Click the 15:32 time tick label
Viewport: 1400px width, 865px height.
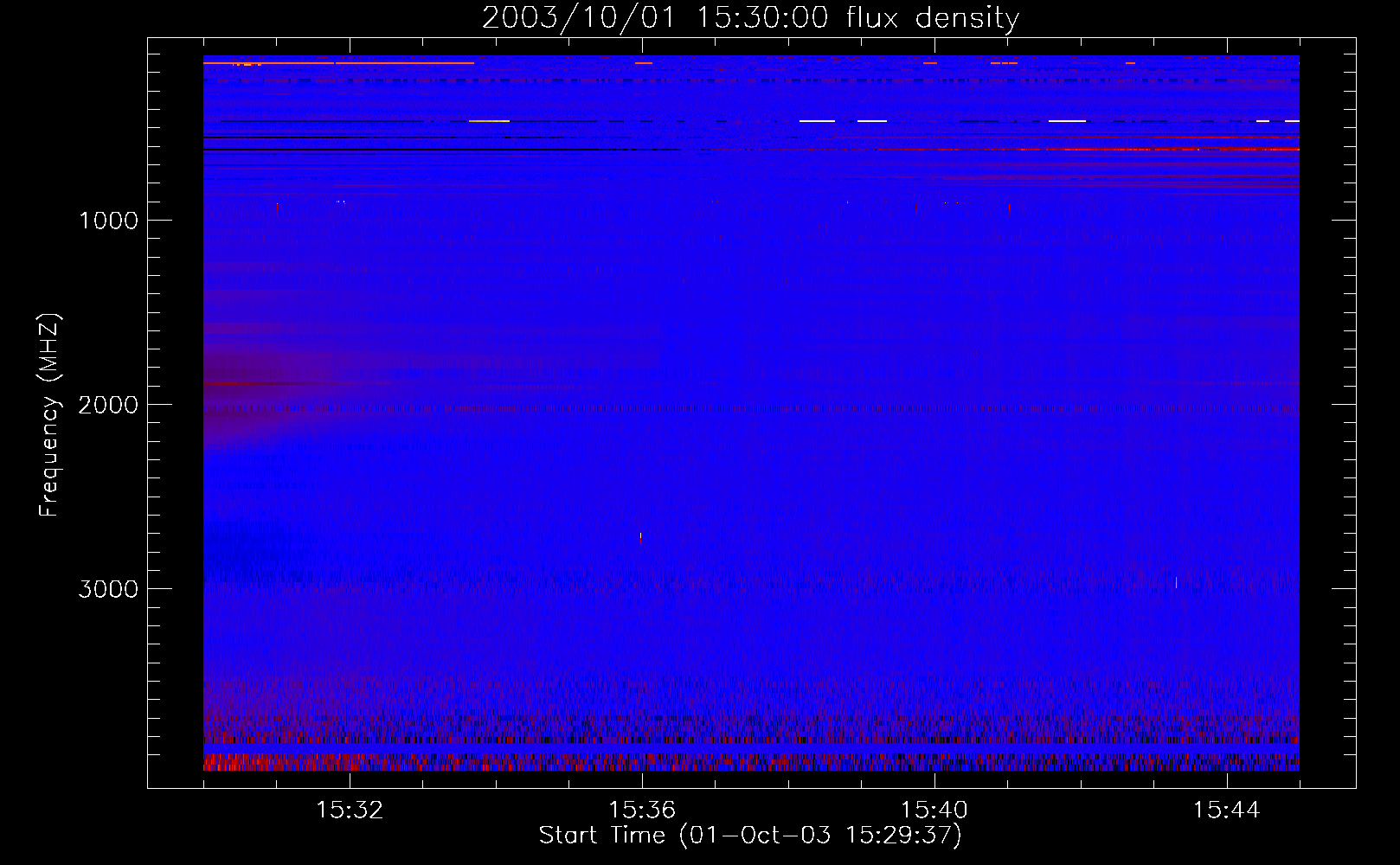(x=350, y=811)
